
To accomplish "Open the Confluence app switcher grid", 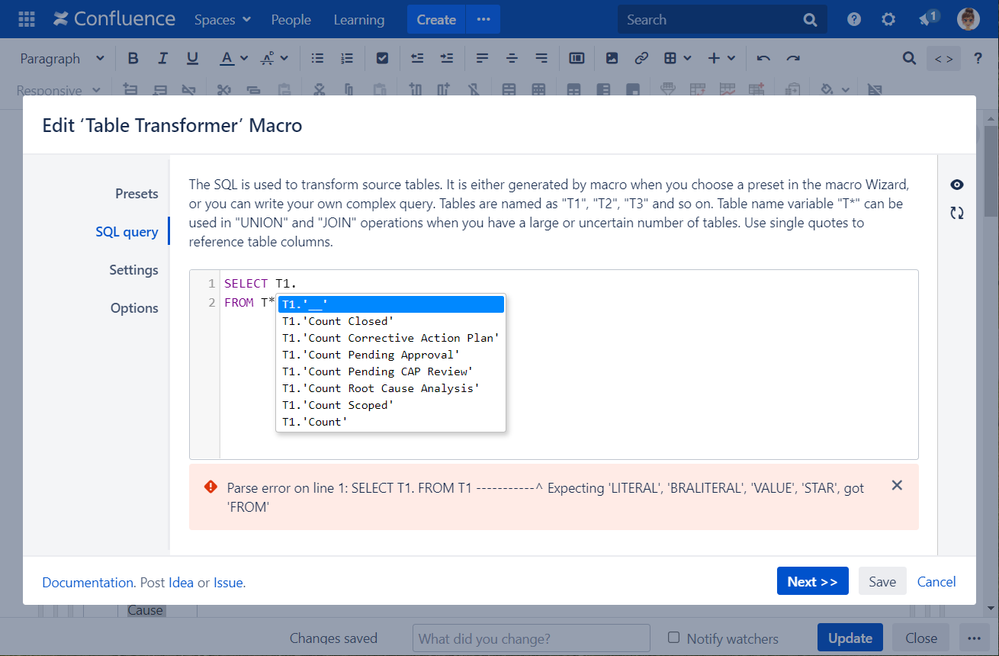I will pos(27,19).
